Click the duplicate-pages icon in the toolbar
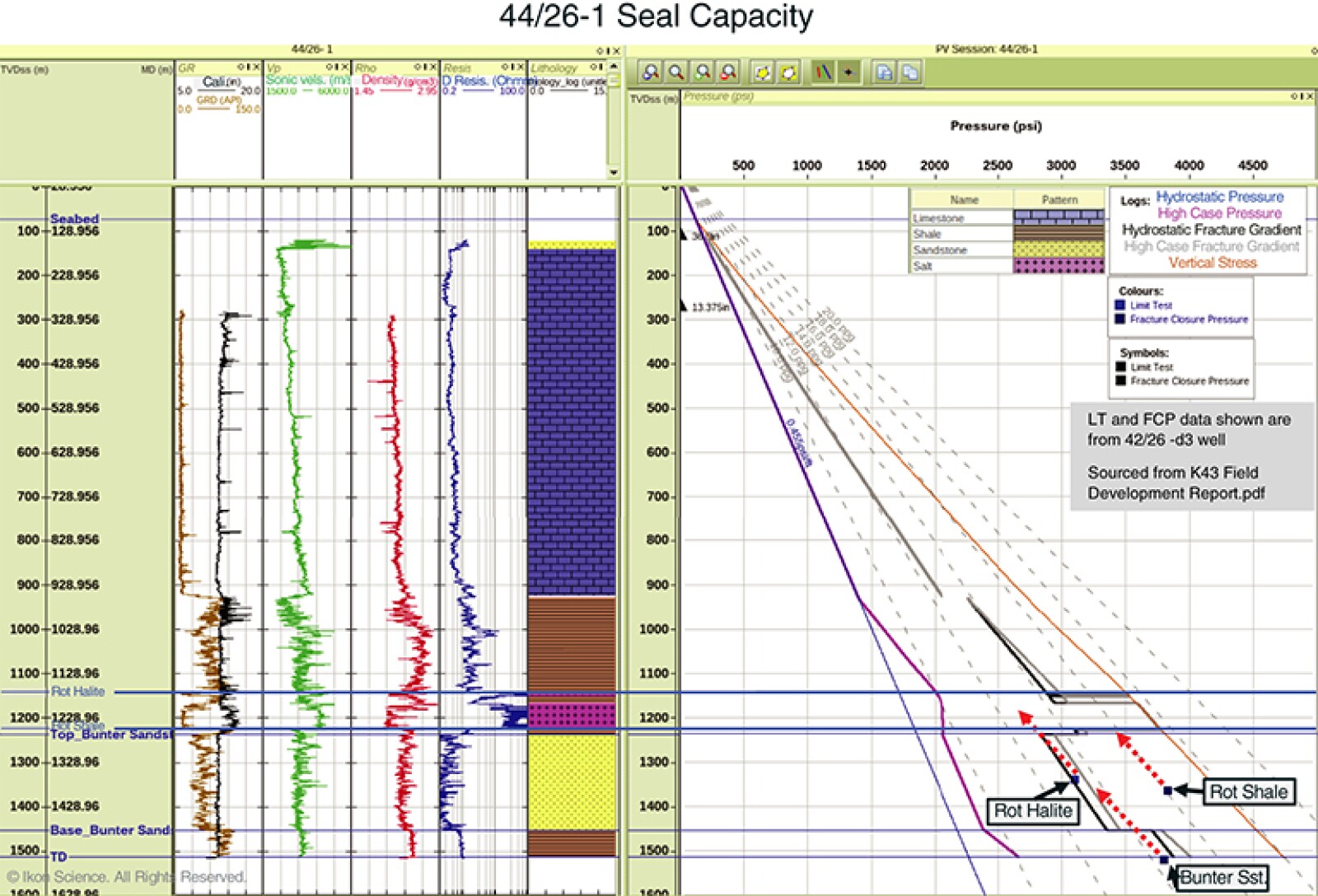The width and height of the screenshot is (1318, 896). (x=911, y=71)
